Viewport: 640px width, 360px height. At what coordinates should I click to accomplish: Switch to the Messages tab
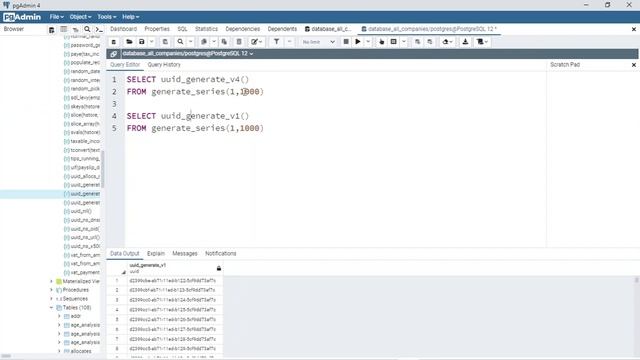184,253
